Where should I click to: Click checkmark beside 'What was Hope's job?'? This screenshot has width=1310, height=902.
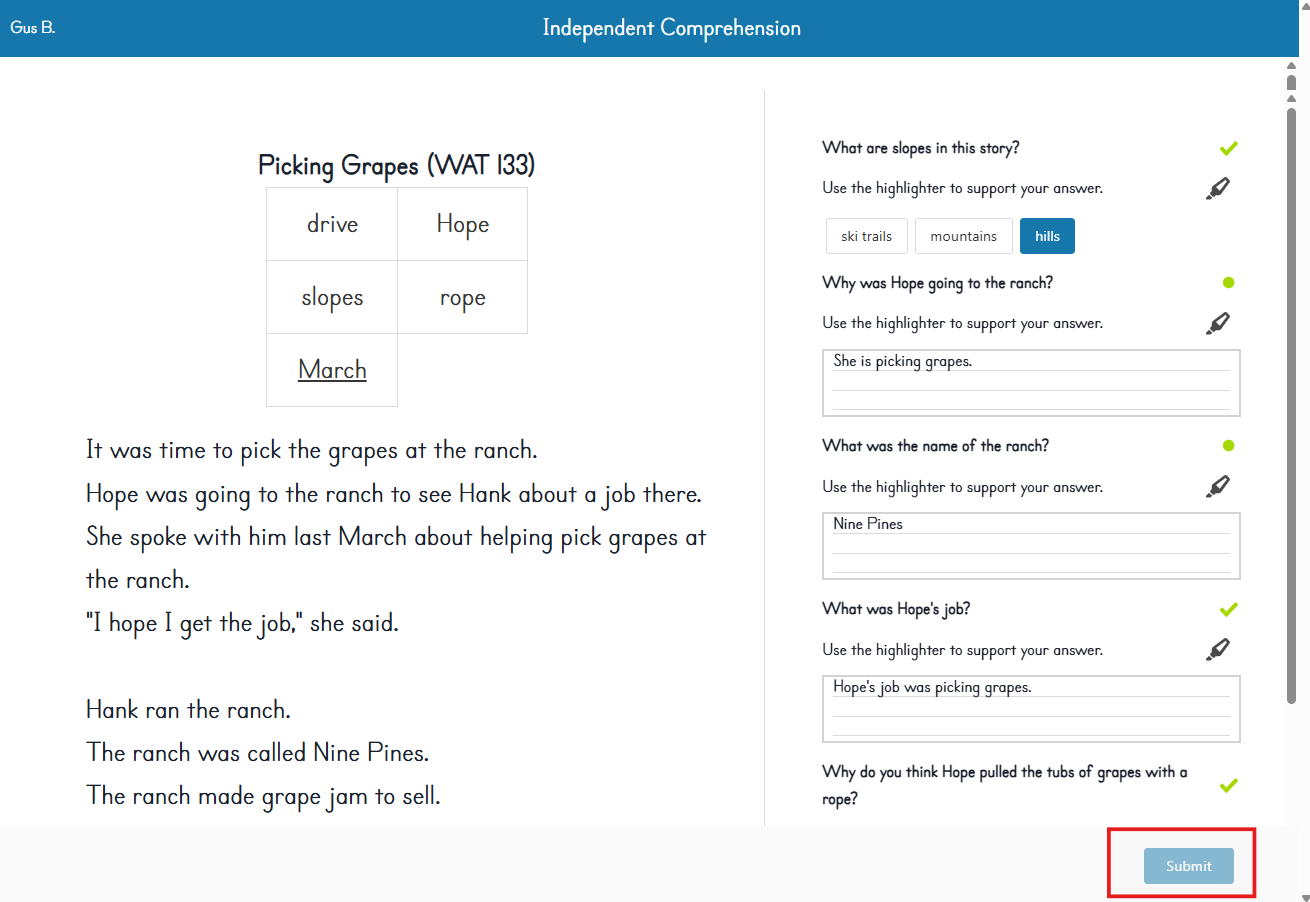(1229, 609)
